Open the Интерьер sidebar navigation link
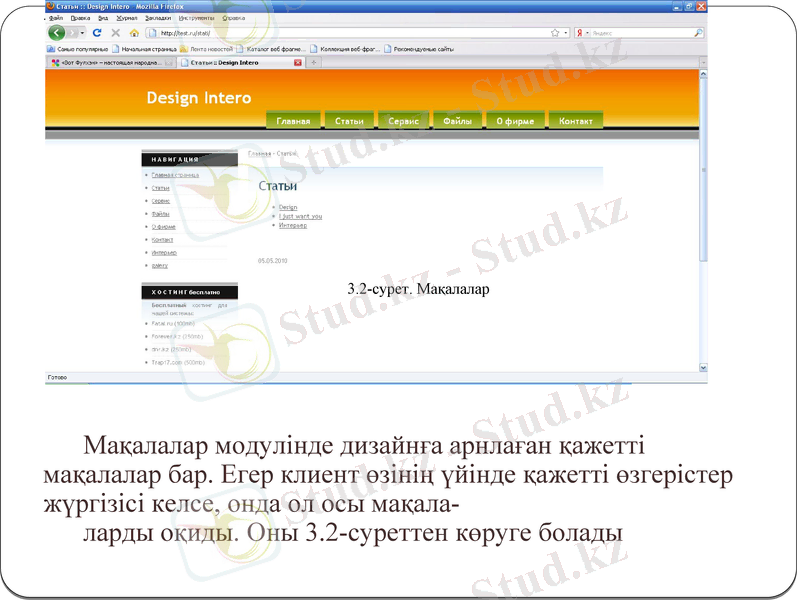 164,252
